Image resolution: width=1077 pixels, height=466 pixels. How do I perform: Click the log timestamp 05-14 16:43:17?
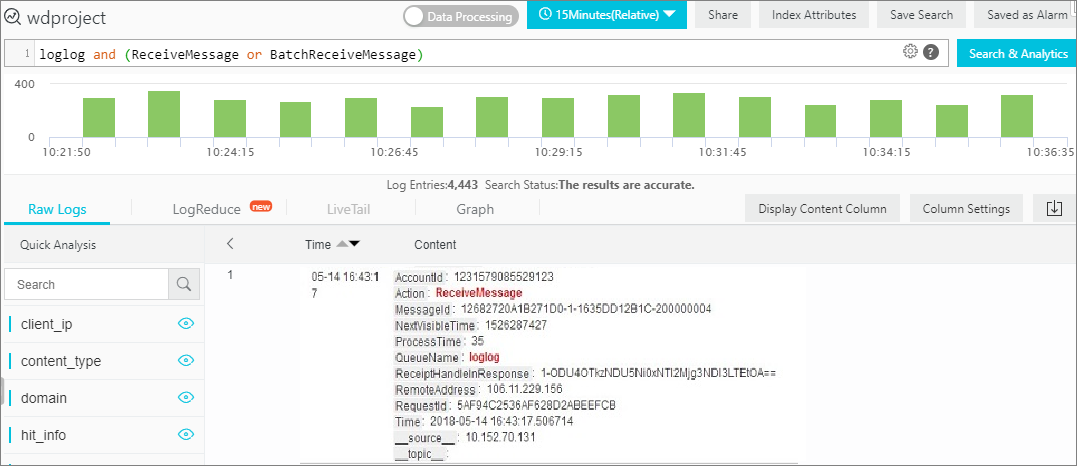[344, 285]
